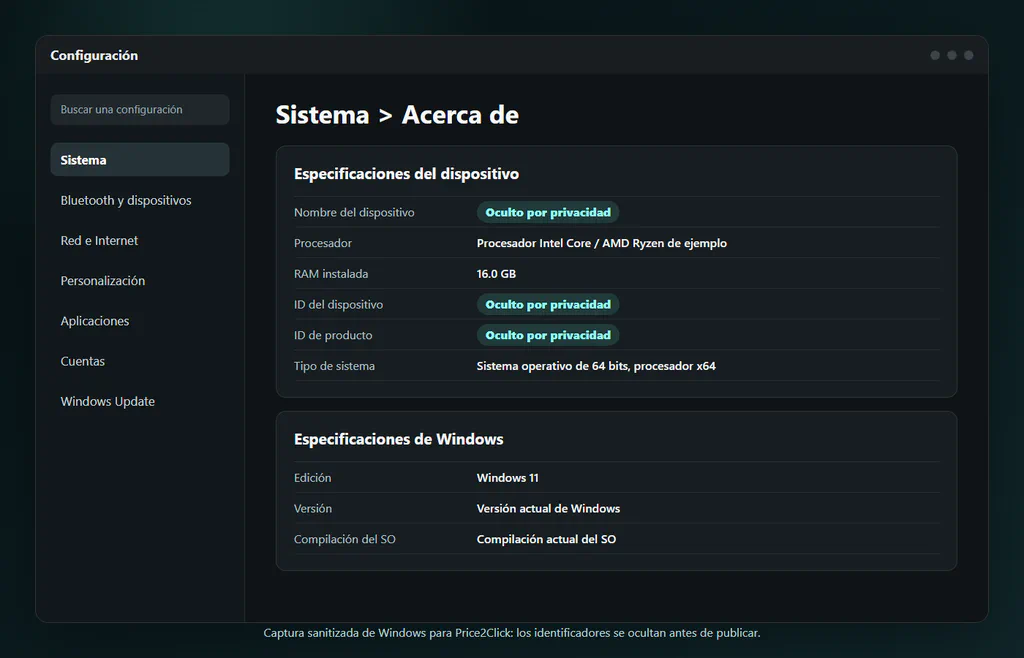
Task: Click the 'Nombre del dispositivo' label
Action: [x=354, y=212]
